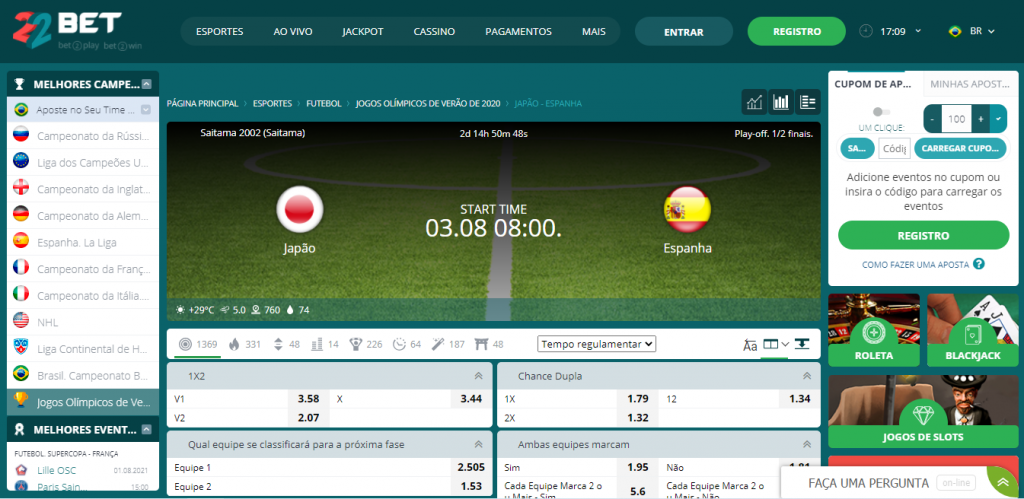The height and width of the screenshot is (499, 1024).
Task: Decrease stake with minus button
Action: click(932, 119)
